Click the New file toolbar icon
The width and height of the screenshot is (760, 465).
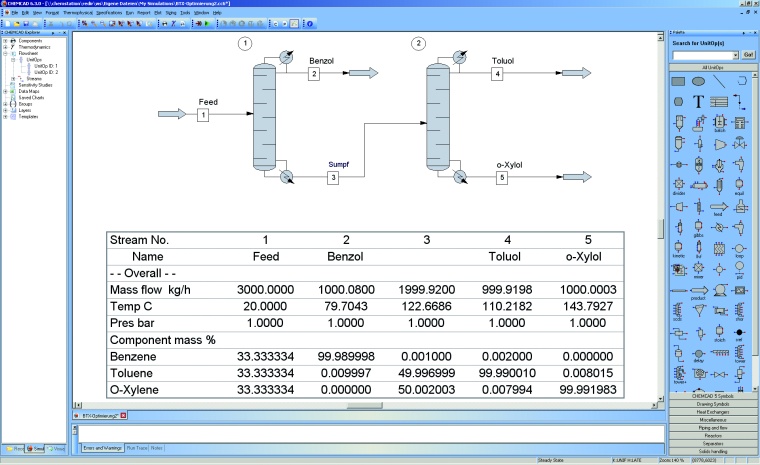(7, 23)
